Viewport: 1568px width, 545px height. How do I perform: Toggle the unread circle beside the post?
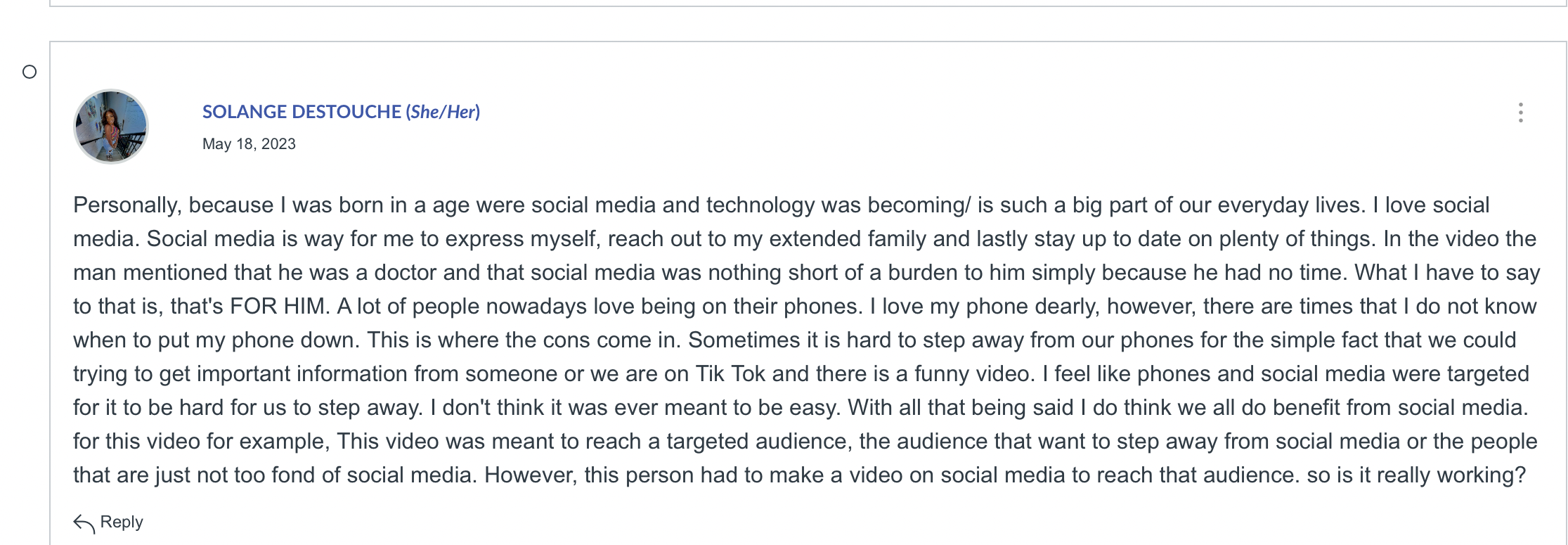(30, 72)
